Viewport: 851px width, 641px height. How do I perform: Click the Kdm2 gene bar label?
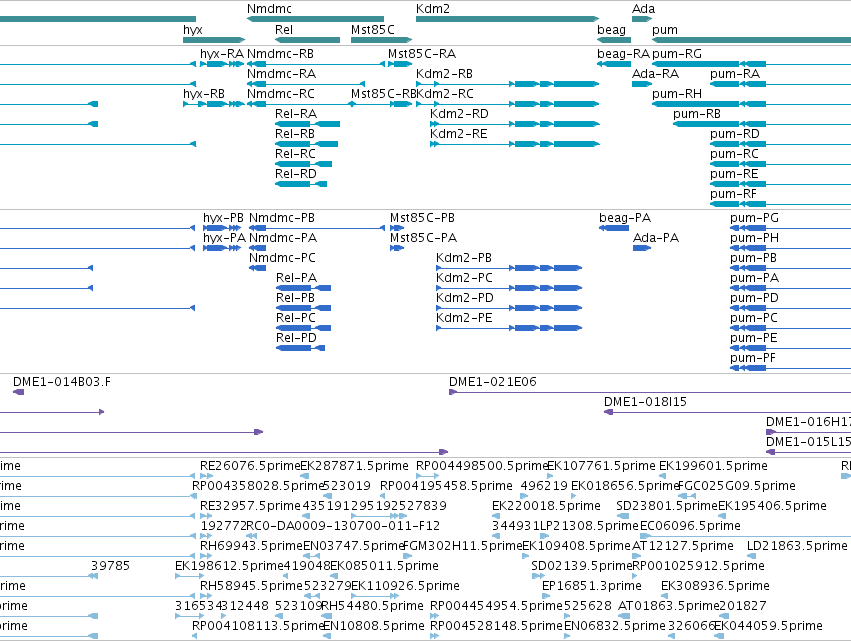click(x=433, y=9)
